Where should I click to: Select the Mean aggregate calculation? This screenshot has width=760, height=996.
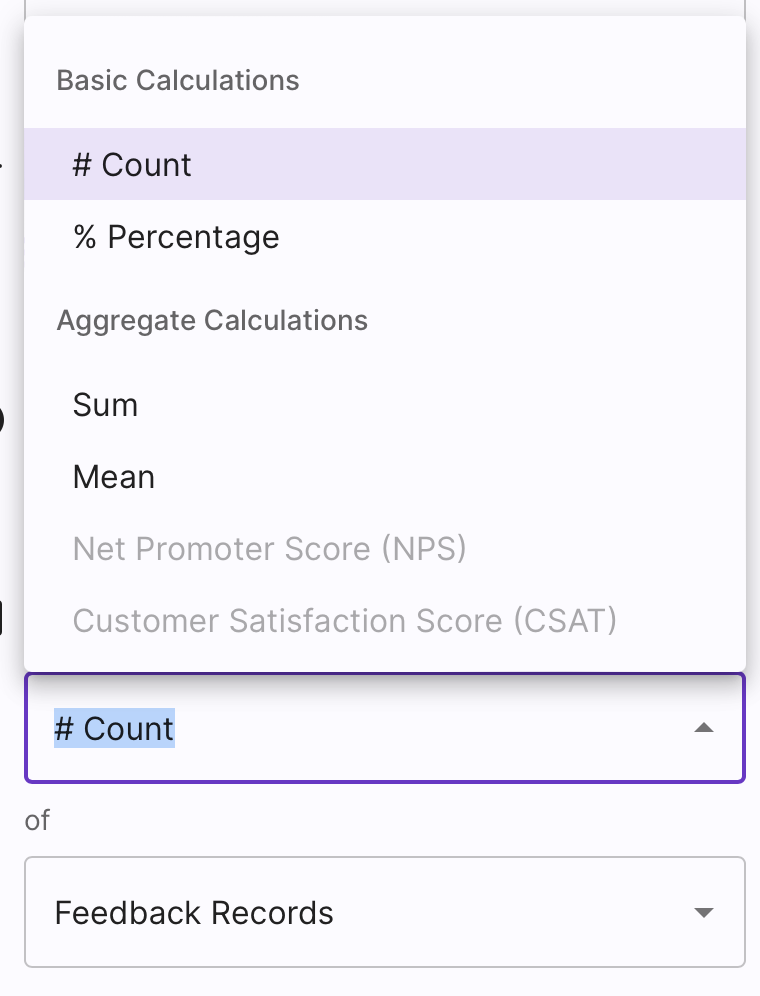pyautogui.click(x=384, y=477)
